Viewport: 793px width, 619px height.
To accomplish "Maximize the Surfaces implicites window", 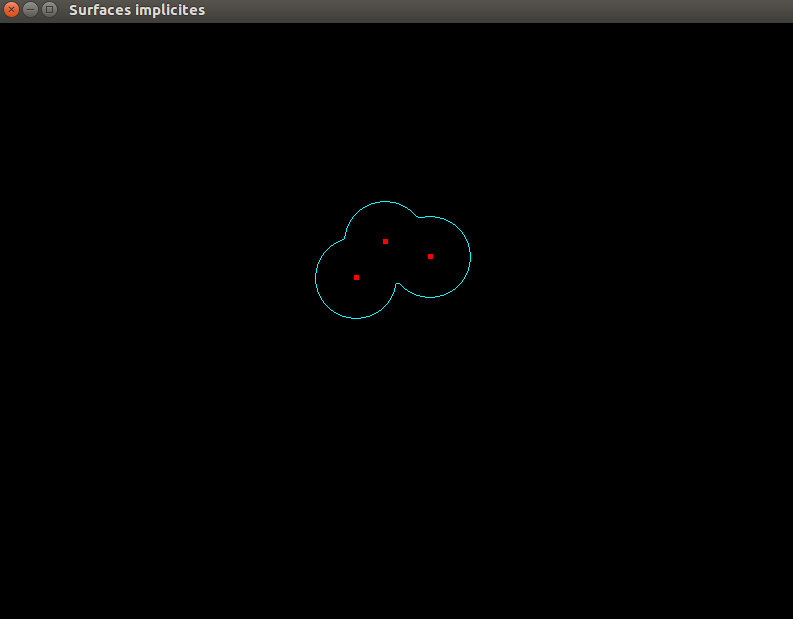I will 50,10.
